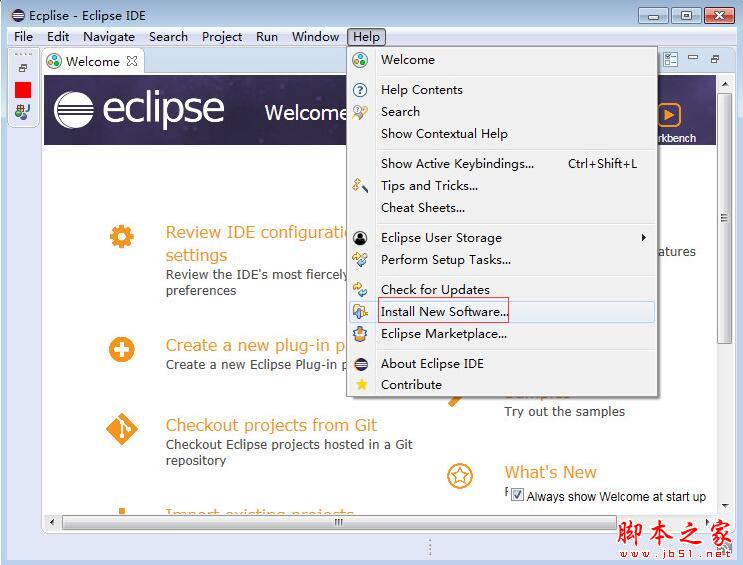Screen dimensions: 743x565
Task: Switch to the Welcome tab
Action: click(x=92, y=62)
